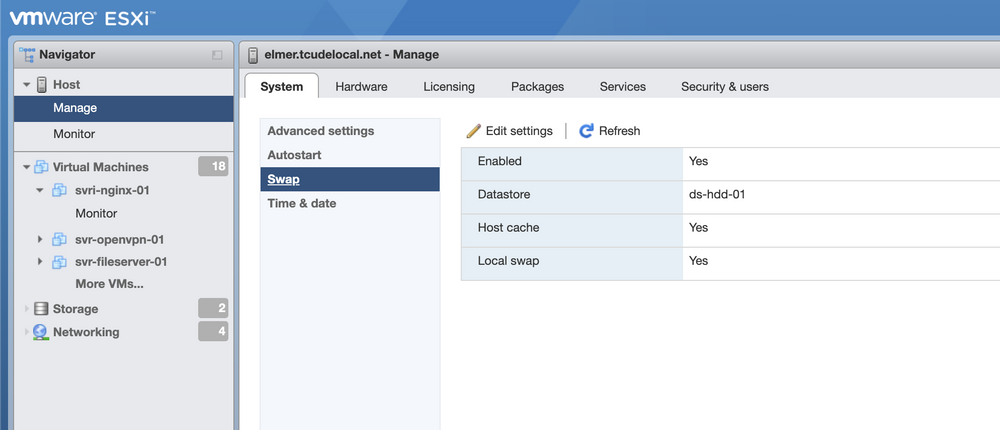1000x430 pixels.
Task: Click the Virtual Machines group icon
Action: click(x=41, y=167)
